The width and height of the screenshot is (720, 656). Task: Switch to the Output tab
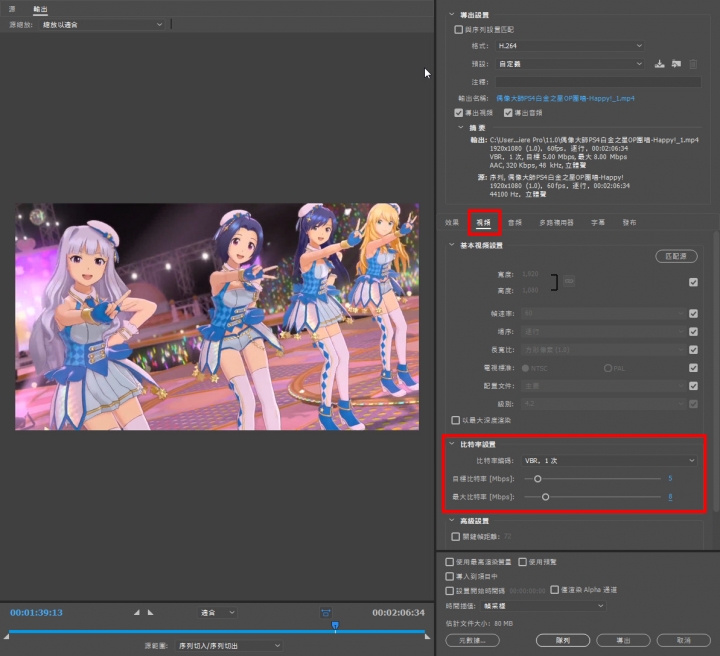40,9
